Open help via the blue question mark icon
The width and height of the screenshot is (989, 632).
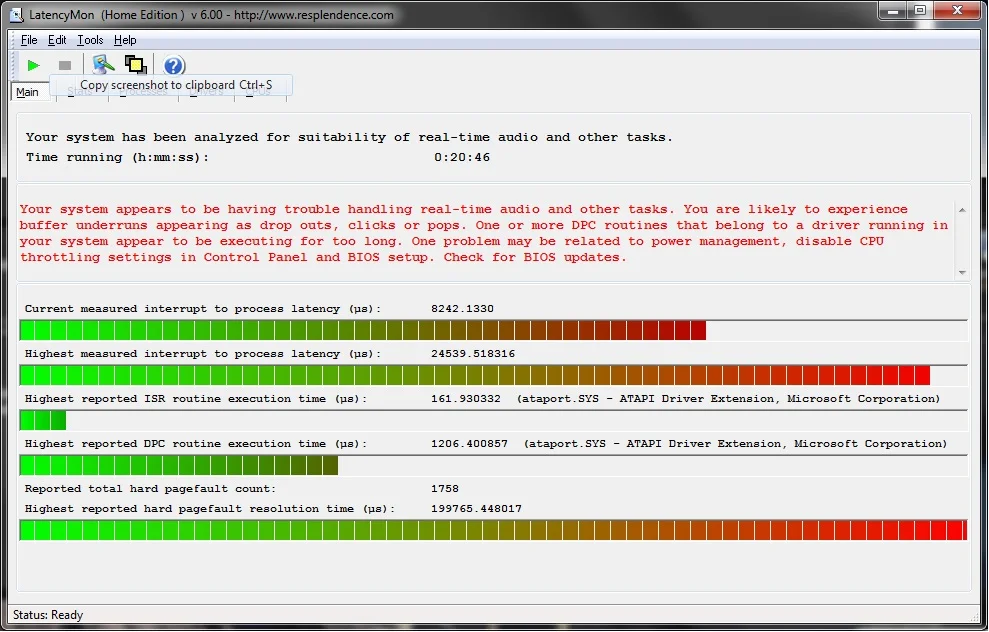point(173,65)
